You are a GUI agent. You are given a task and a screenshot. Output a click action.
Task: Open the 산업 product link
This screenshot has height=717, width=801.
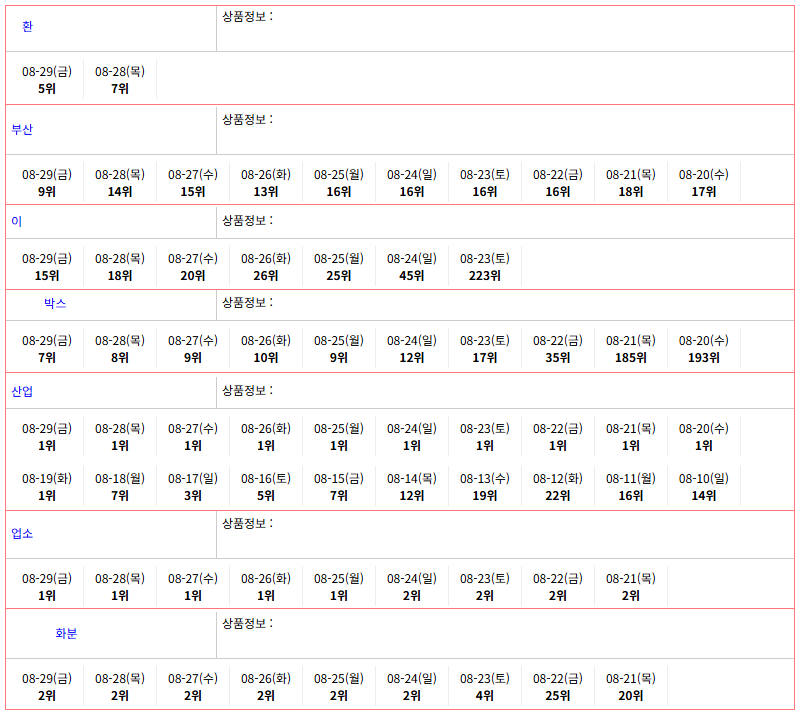22,392
